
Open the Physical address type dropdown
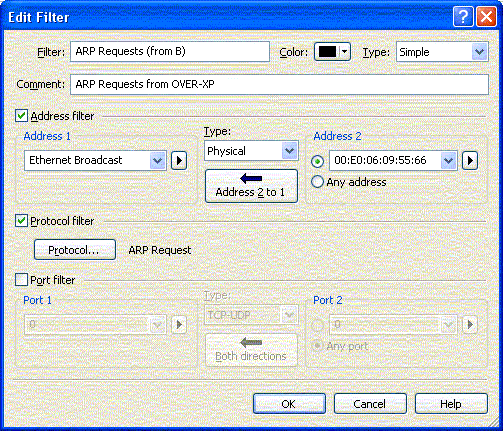(289, 151)
